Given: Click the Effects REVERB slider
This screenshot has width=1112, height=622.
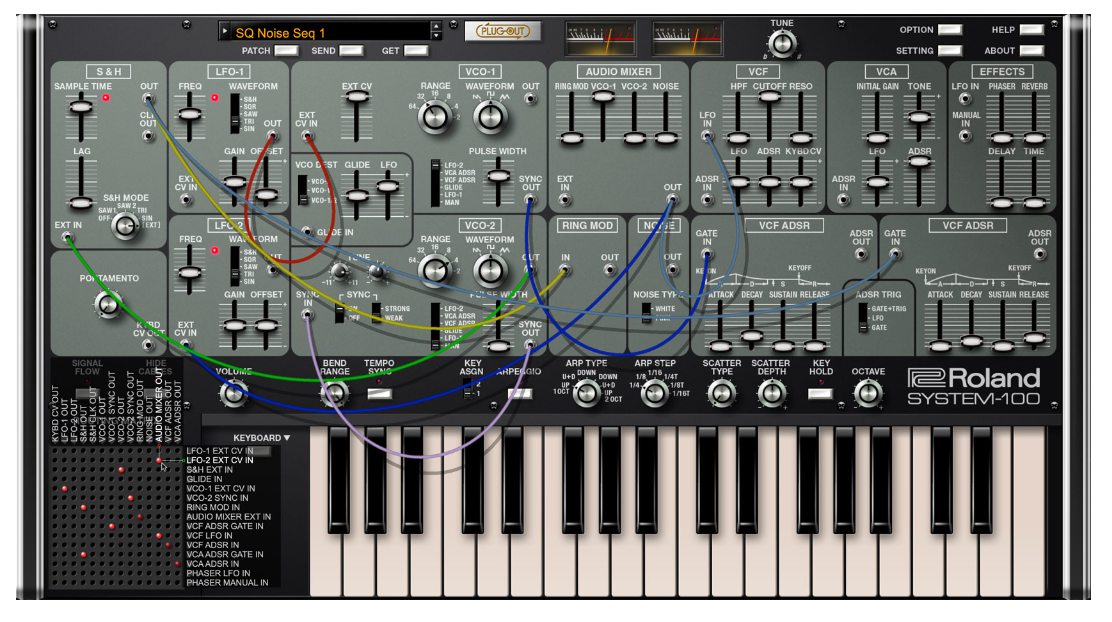Looking at the screenshot, I should 1035,138.
